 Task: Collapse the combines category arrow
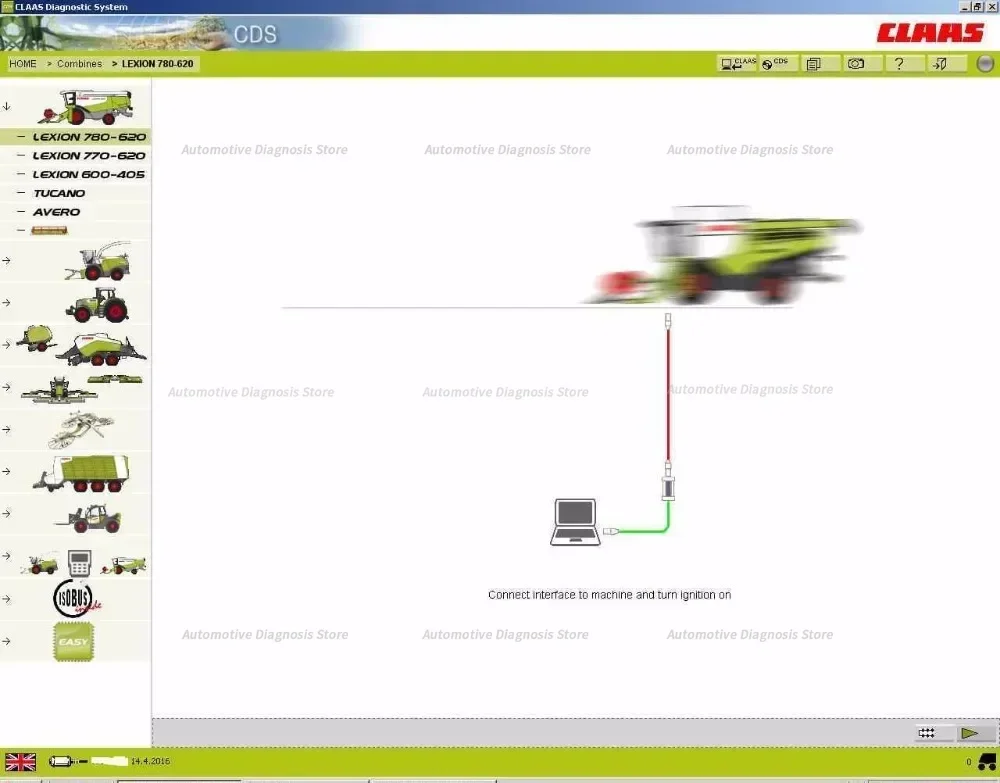click(x=6, y=106)
